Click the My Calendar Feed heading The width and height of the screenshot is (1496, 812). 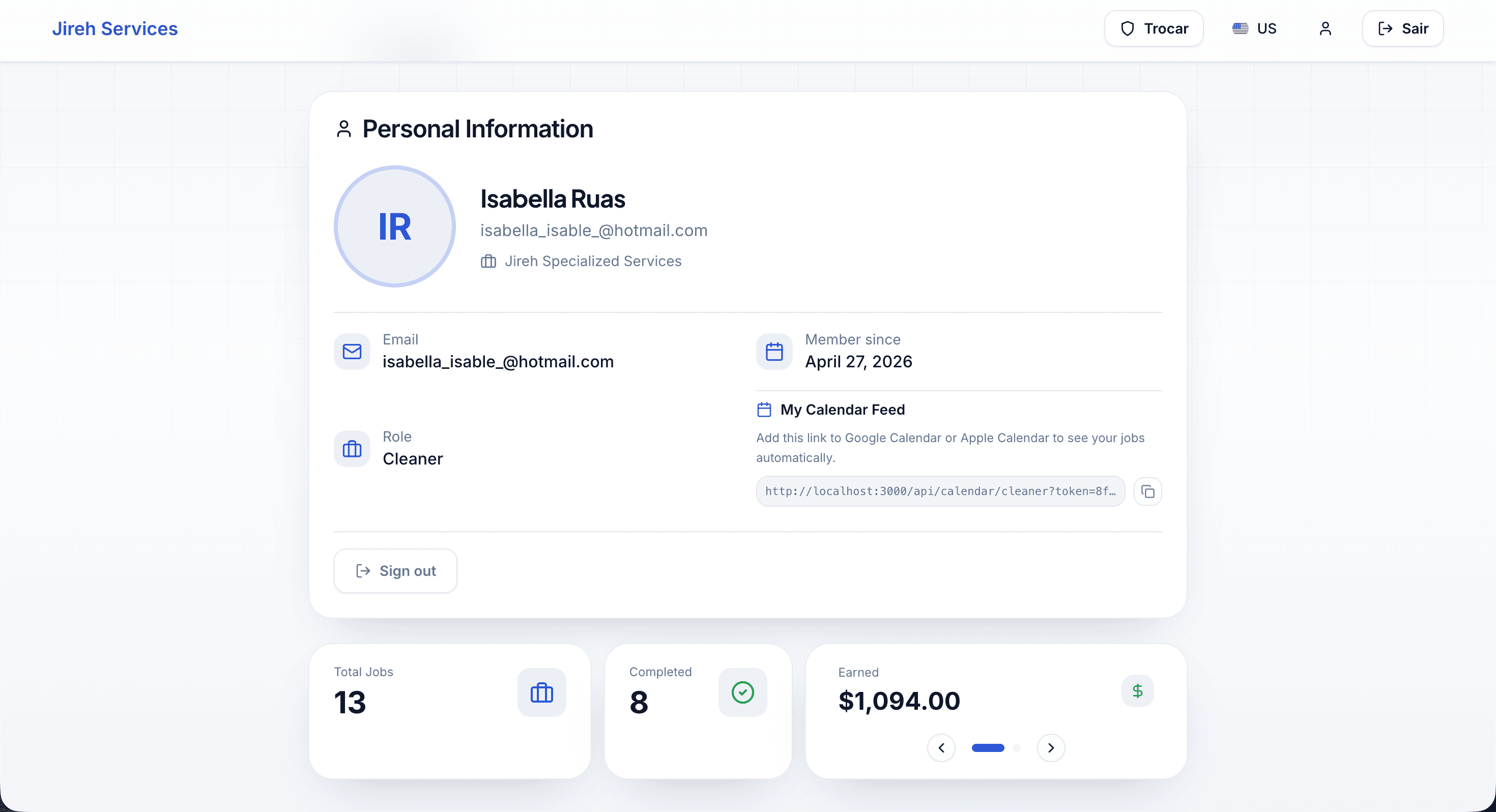tap(842, 410)
